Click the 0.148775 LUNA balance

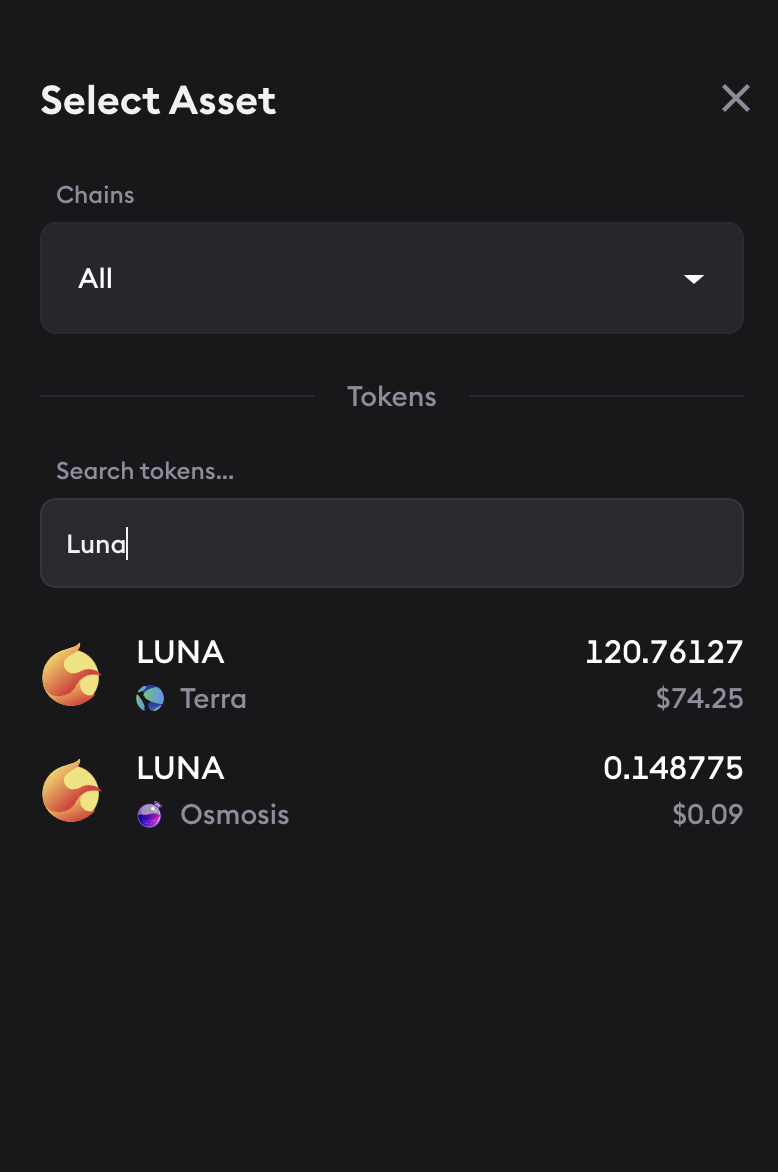673,768
